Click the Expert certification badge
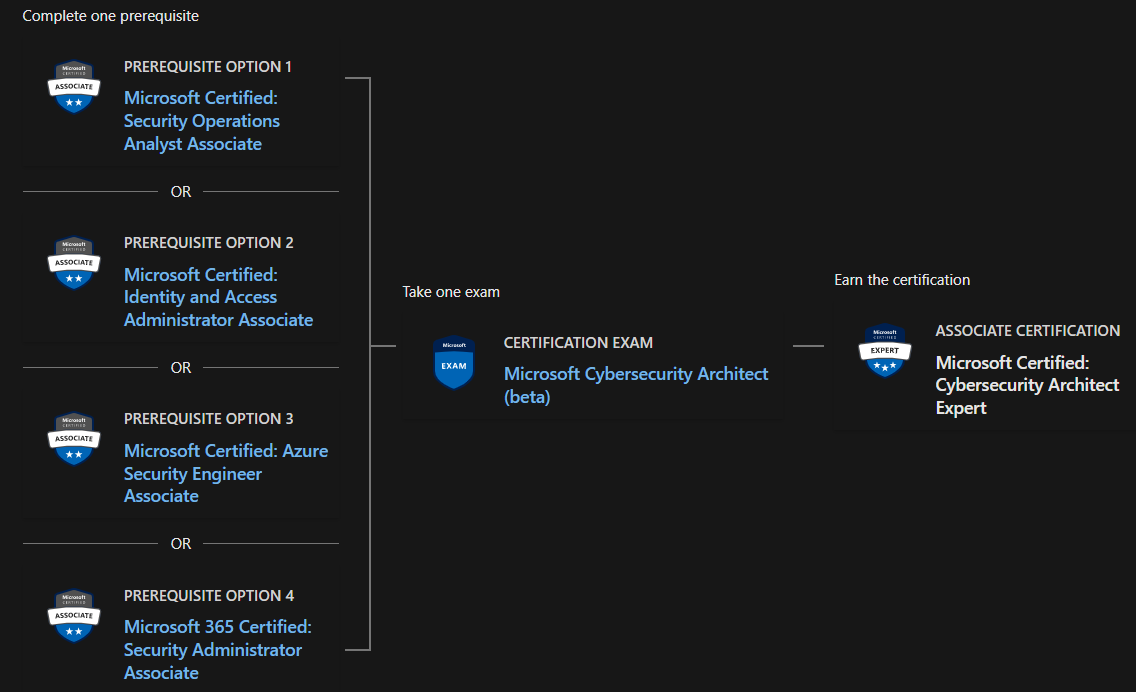Viewport: 1136px width, 692px height. [x=885, y=351]
